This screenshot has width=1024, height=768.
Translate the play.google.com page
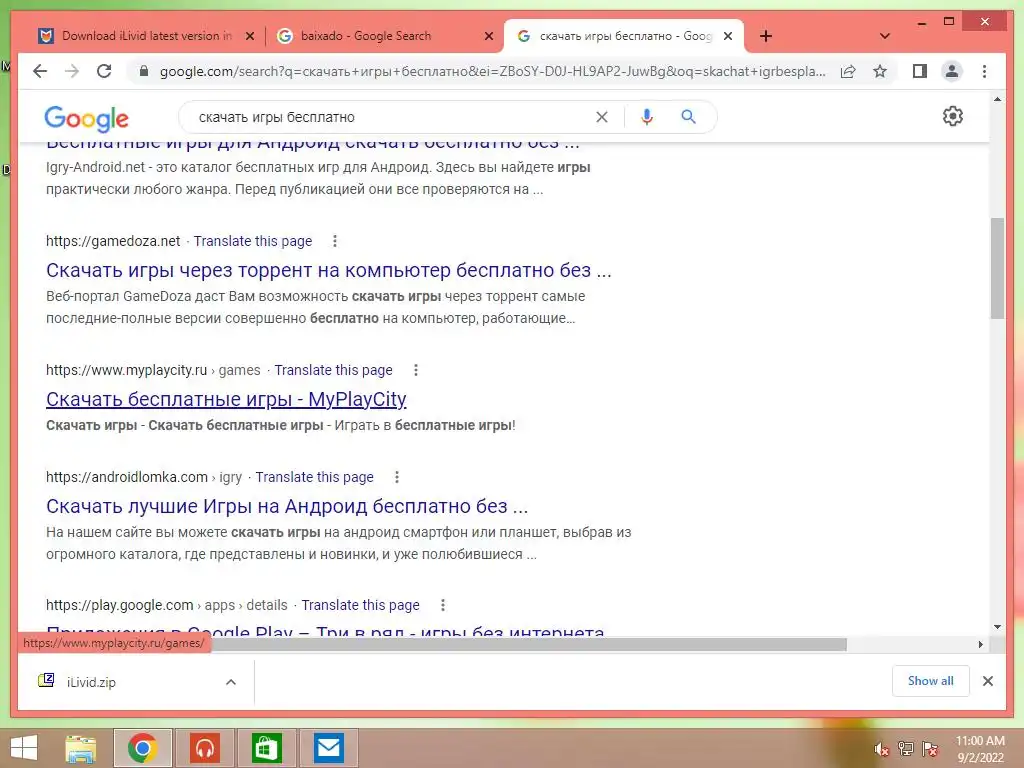pyautogui.click(x=360, y=605)
